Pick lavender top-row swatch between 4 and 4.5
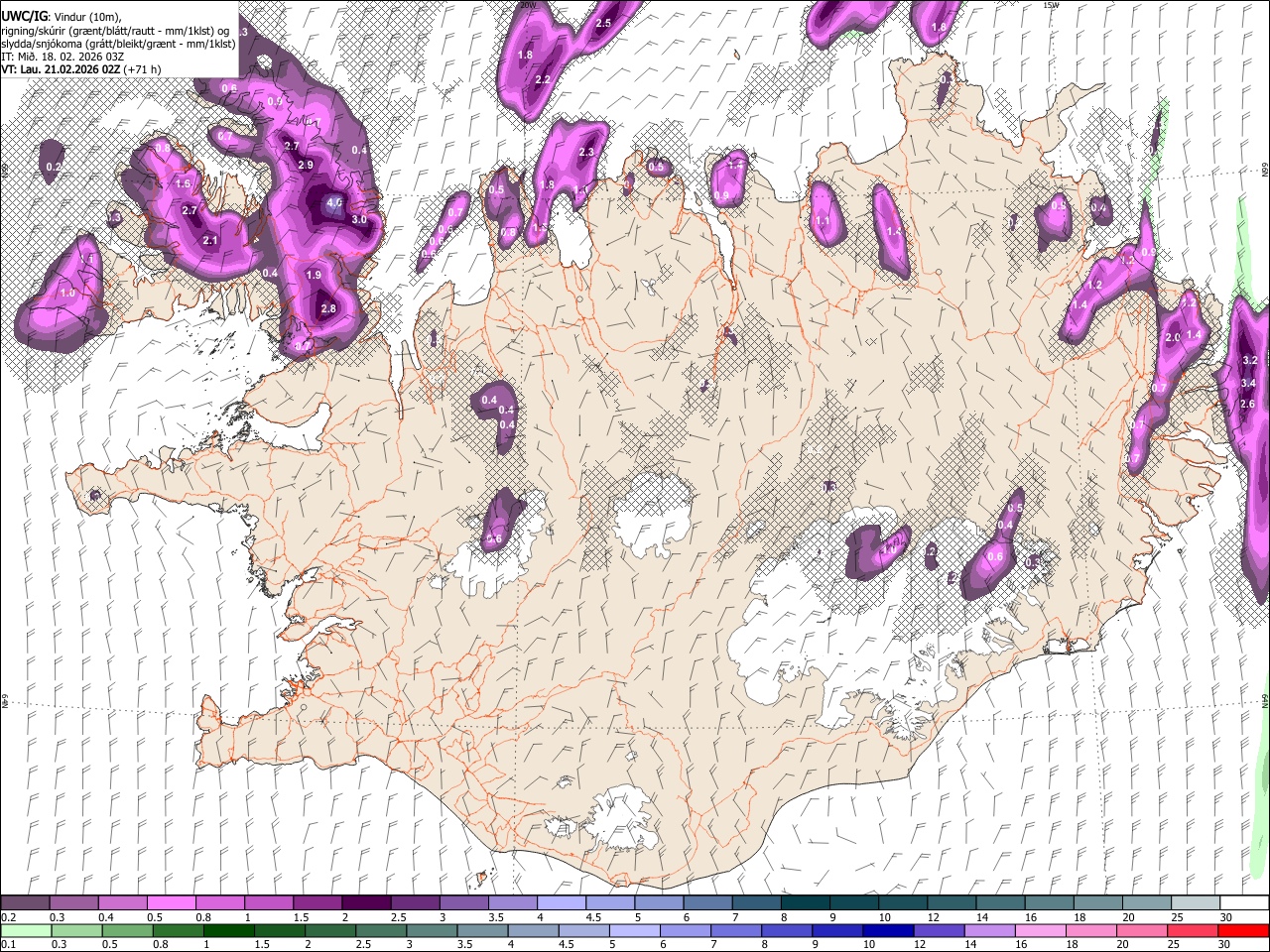The width and height of the screenshot is (1270, 952). (562, 903)
